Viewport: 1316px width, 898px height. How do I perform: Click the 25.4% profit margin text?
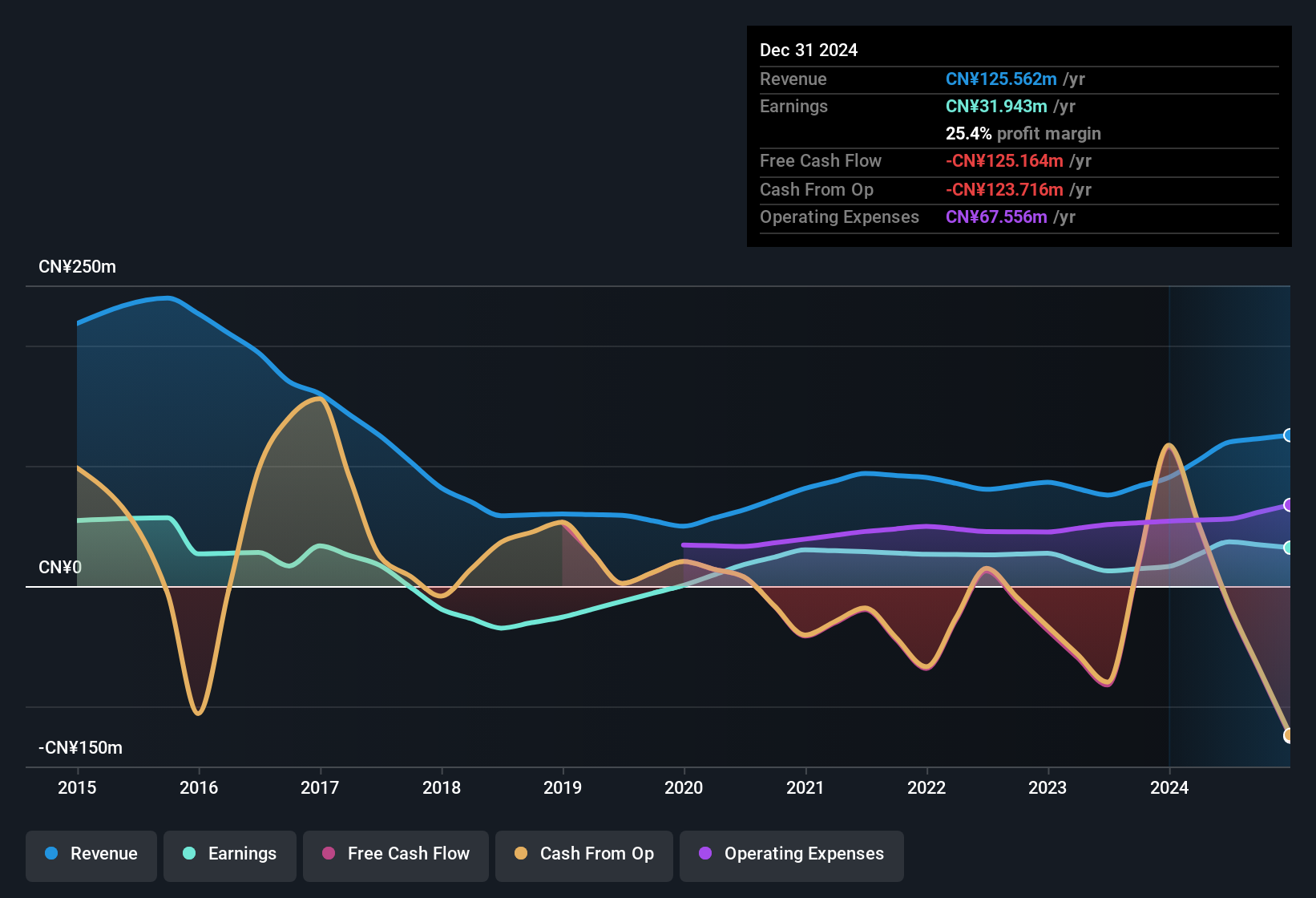pos(1023,134)
